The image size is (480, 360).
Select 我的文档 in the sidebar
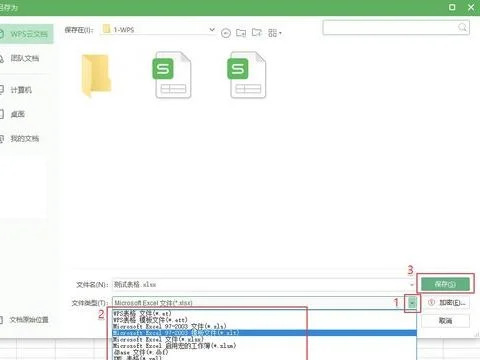[x=24, y=138]
